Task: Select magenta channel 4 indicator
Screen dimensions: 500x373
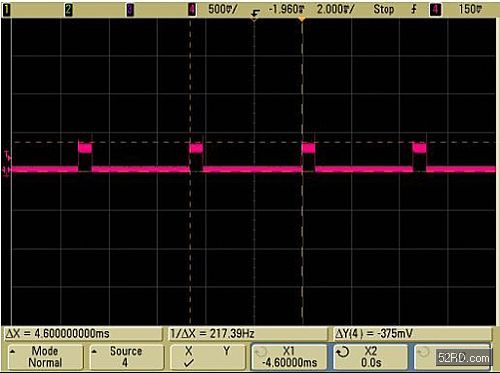Action: tap(192, 10)
